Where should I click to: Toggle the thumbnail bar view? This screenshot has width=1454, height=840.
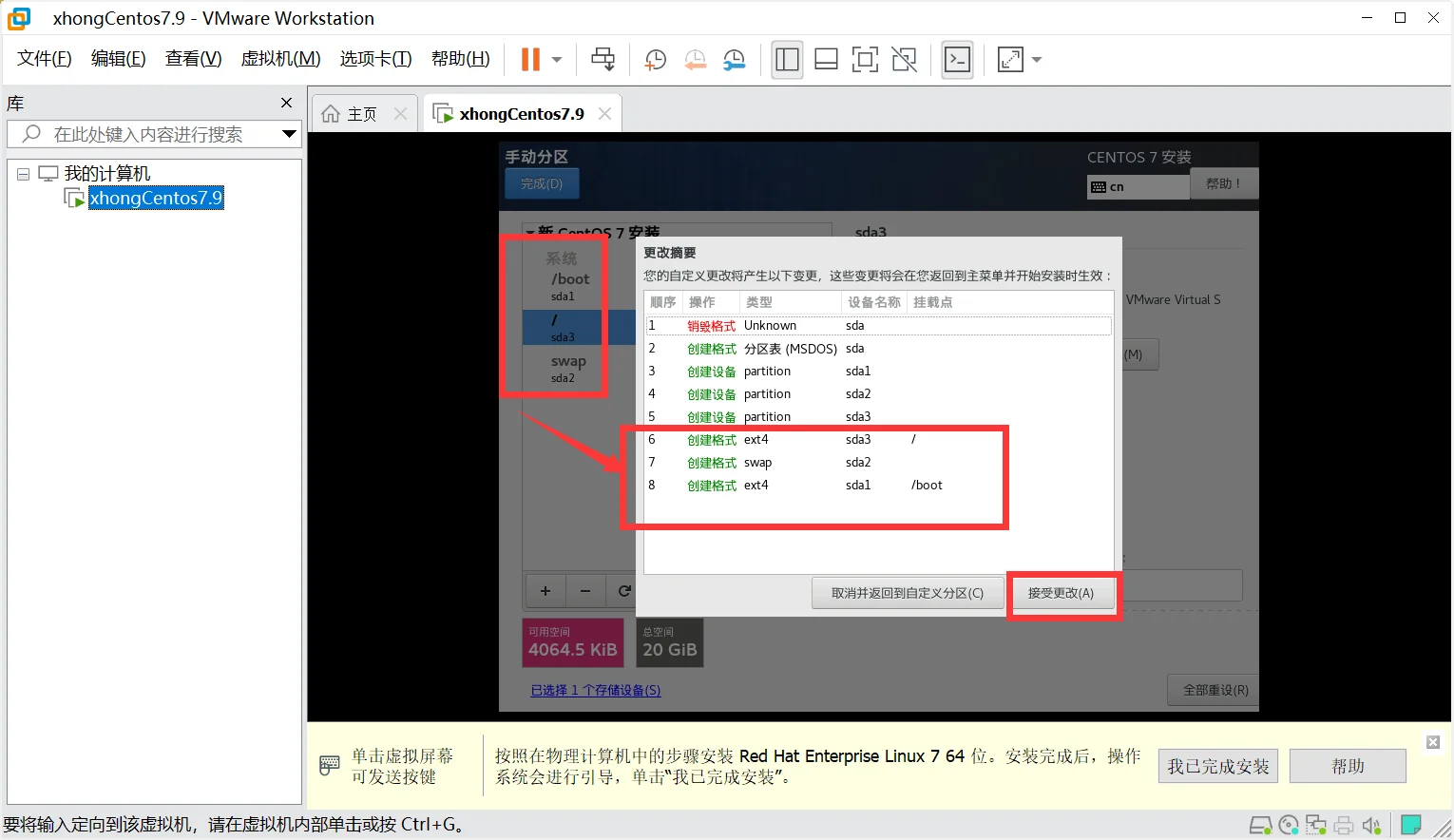click(x=826, y=60)
